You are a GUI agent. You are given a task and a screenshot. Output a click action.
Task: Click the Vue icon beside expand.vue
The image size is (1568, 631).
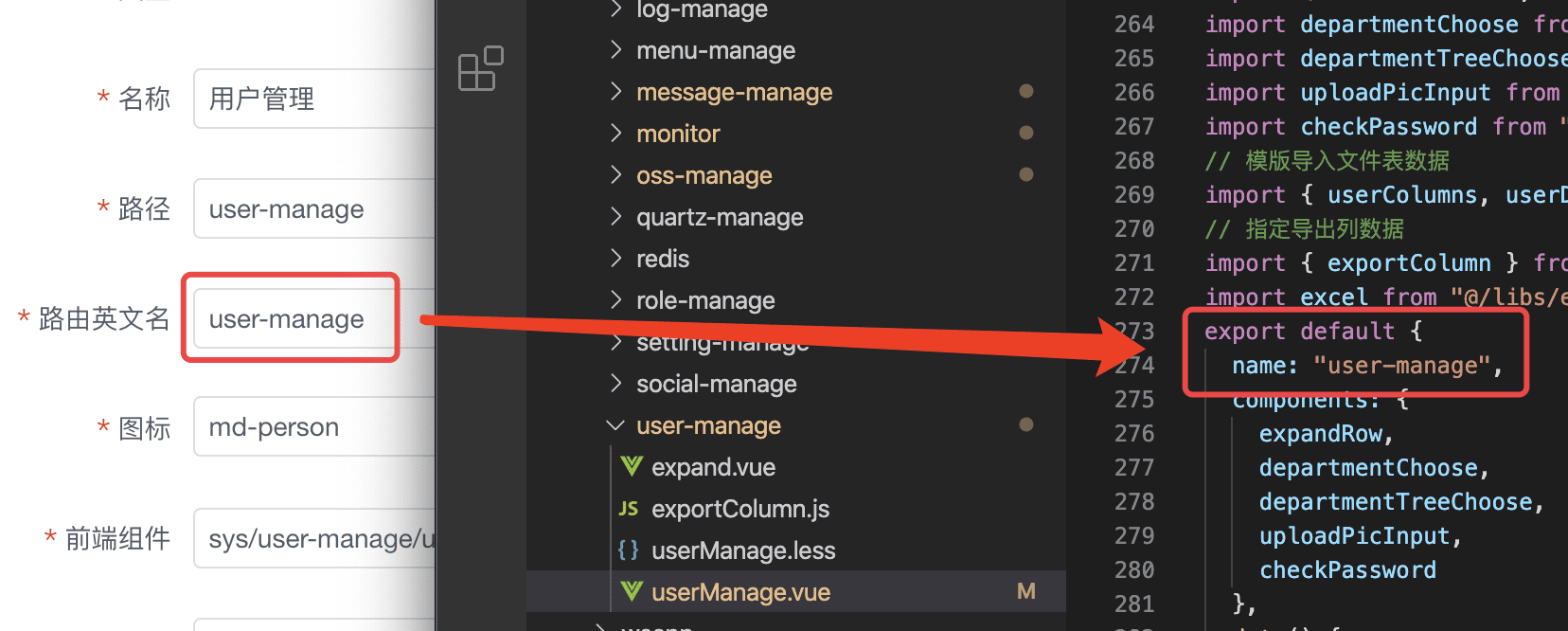[631, 467]
